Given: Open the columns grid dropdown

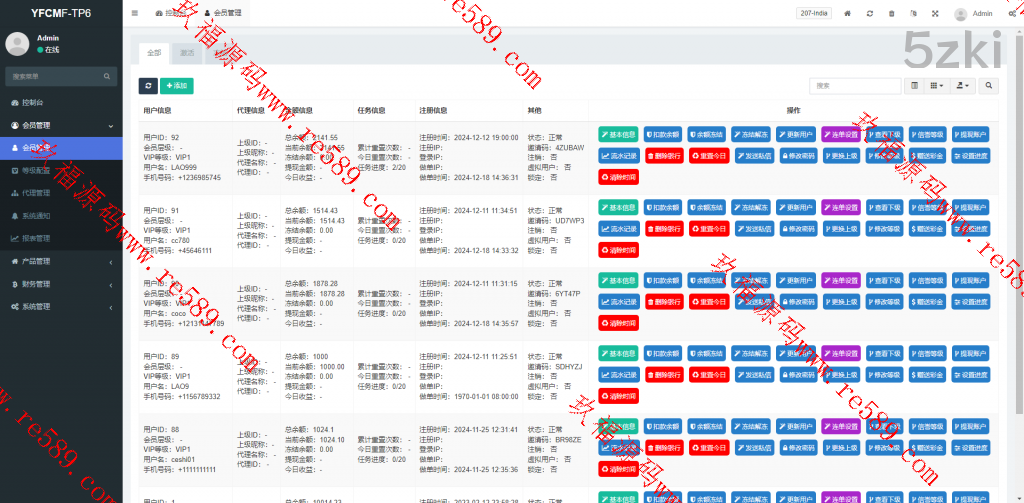Looking at the screenshot, I should click(936, 86).
